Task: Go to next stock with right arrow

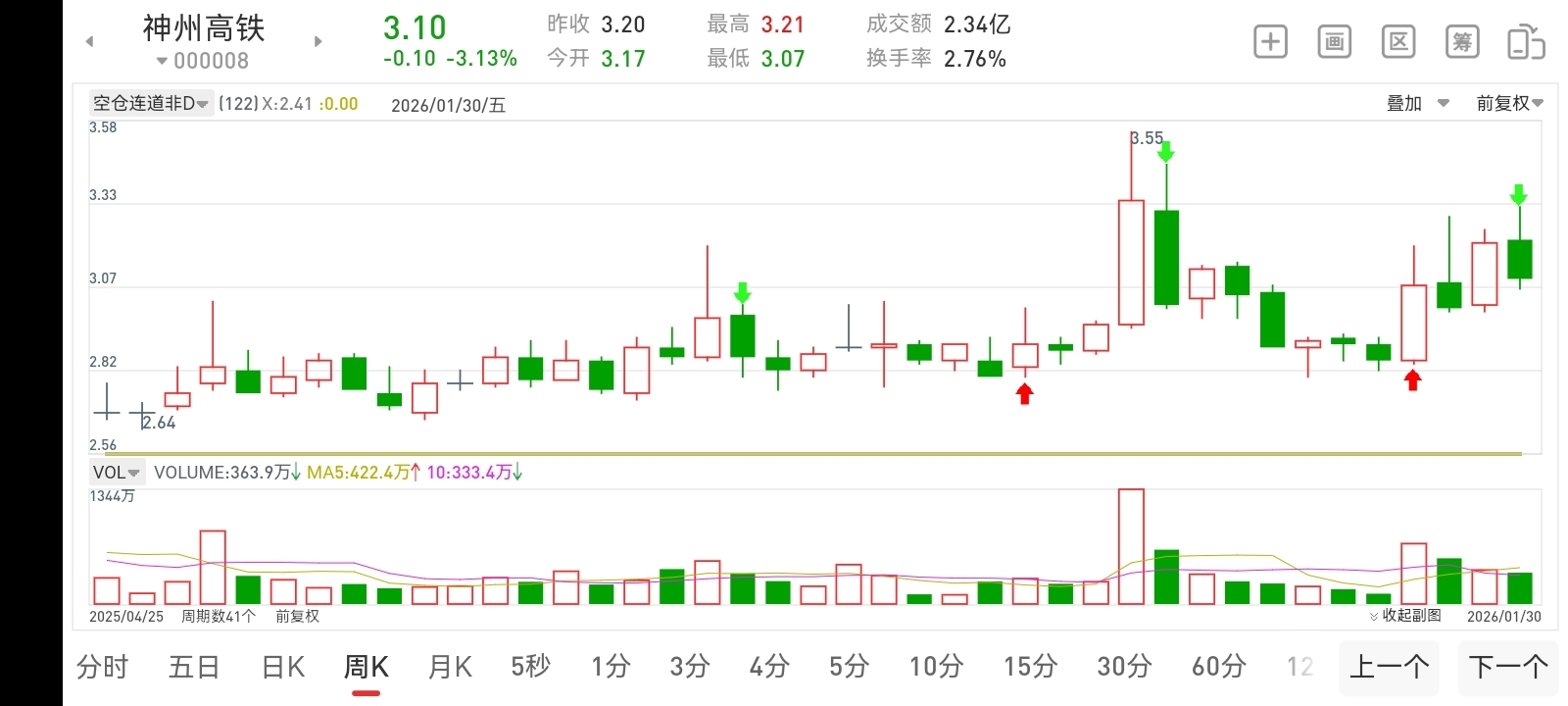Action: 318,41
